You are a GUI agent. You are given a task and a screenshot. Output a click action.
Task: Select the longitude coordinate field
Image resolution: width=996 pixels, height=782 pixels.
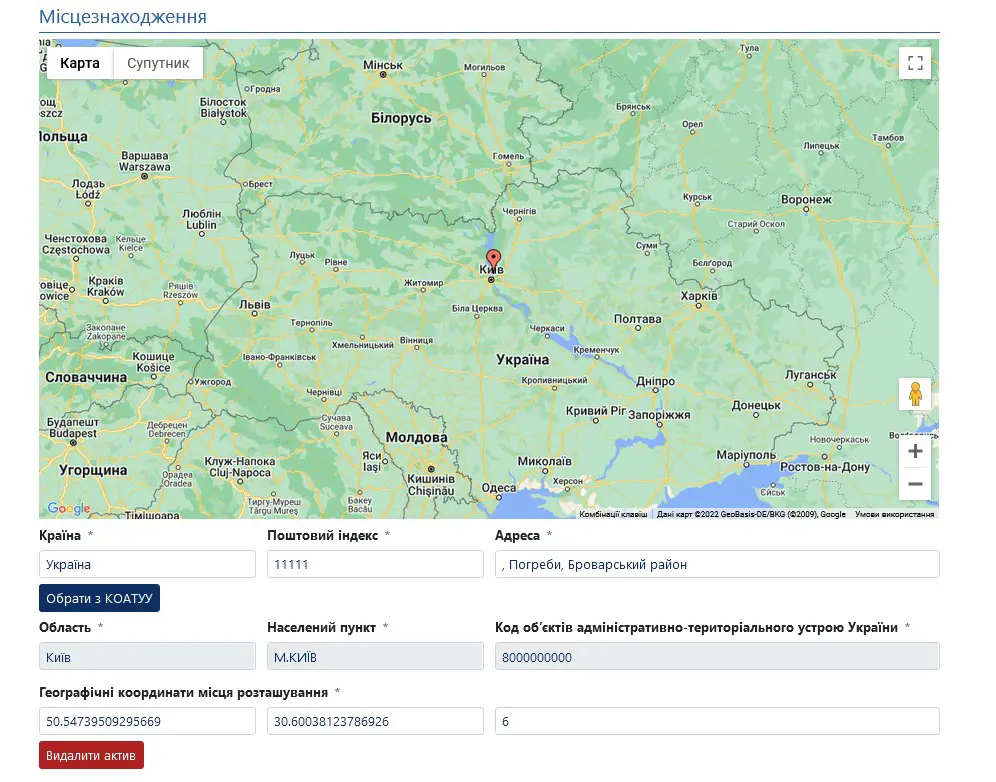(x=375, y=721)
